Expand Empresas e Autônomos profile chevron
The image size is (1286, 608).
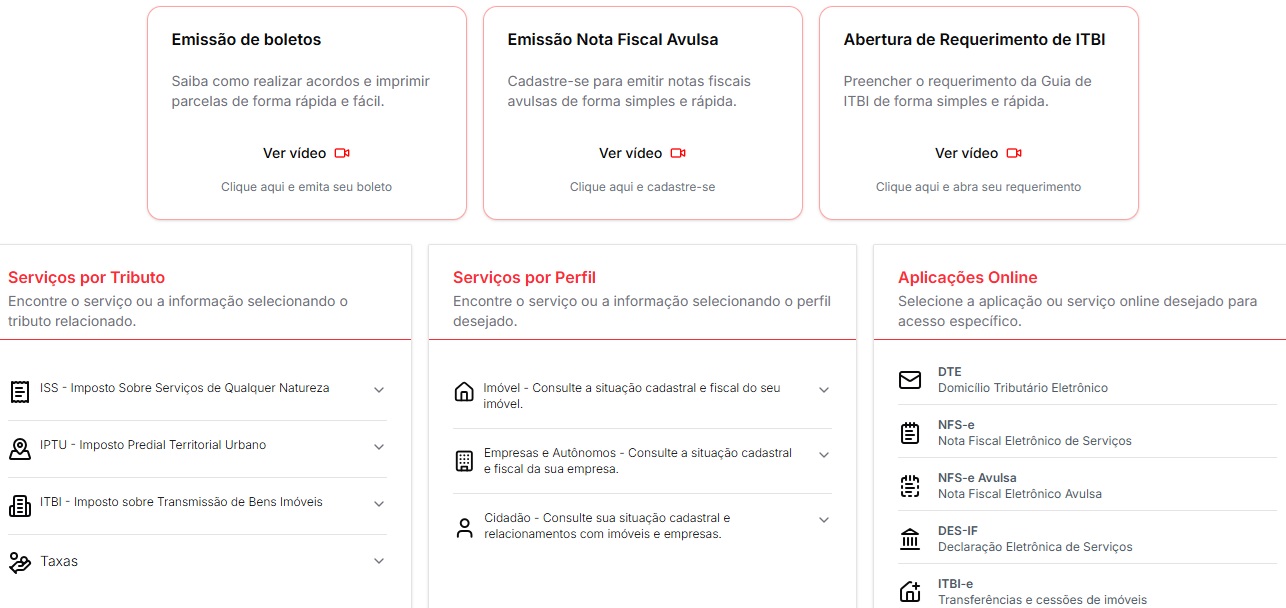tap(824, 455)
